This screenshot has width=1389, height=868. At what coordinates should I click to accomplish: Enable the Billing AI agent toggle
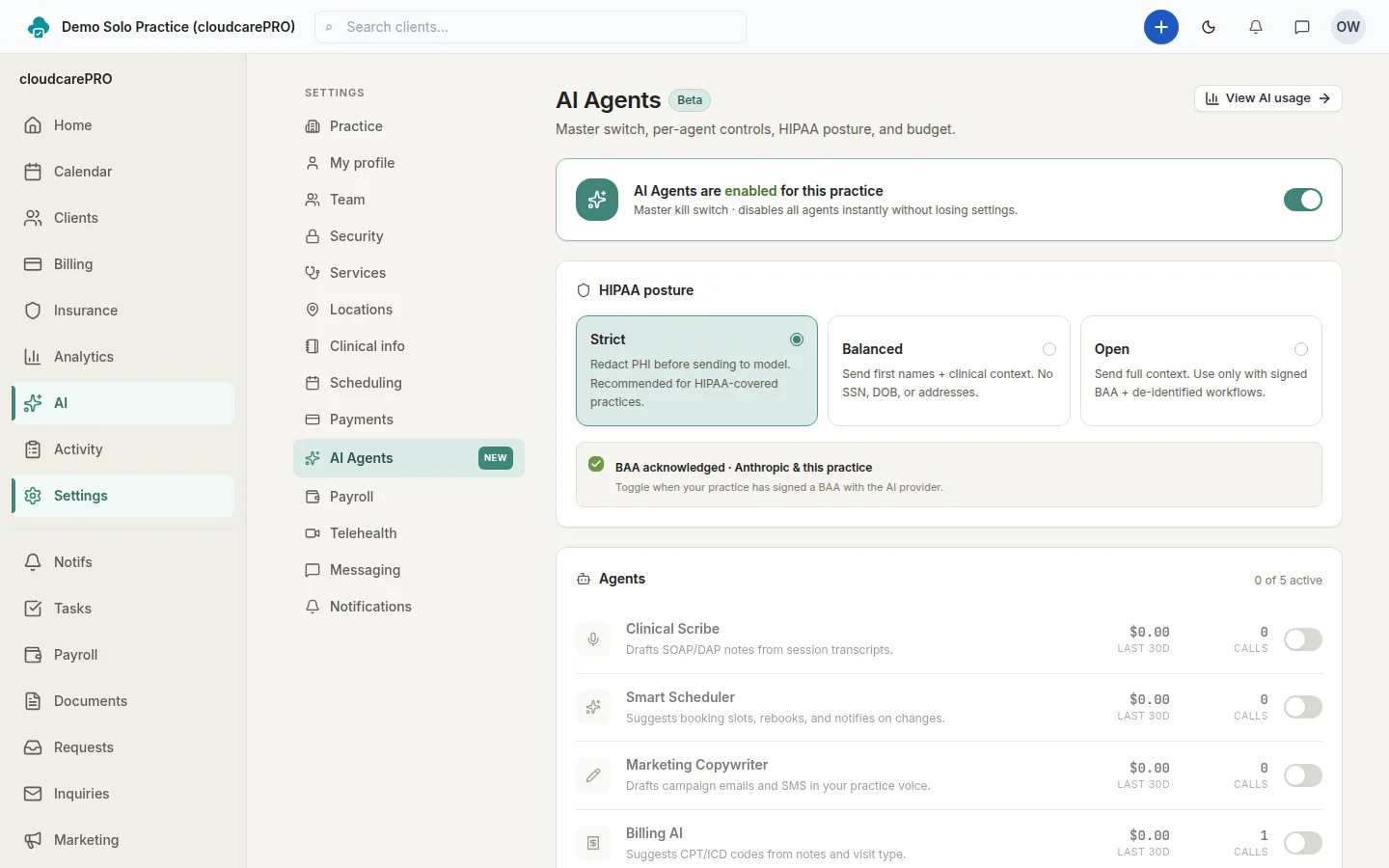coord(1303,843)
